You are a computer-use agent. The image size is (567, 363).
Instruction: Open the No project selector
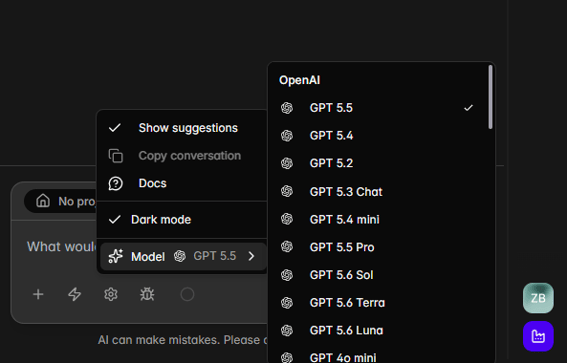coord(61,201)
